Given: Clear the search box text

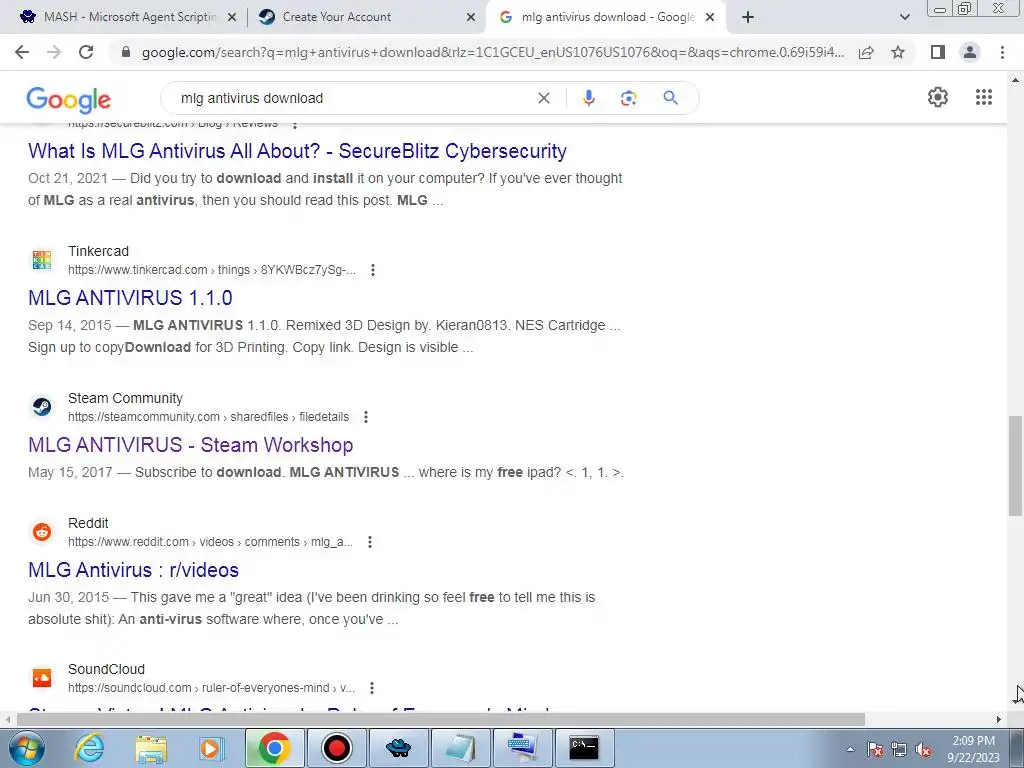Looking at the screenshot, I should (543, 98).
